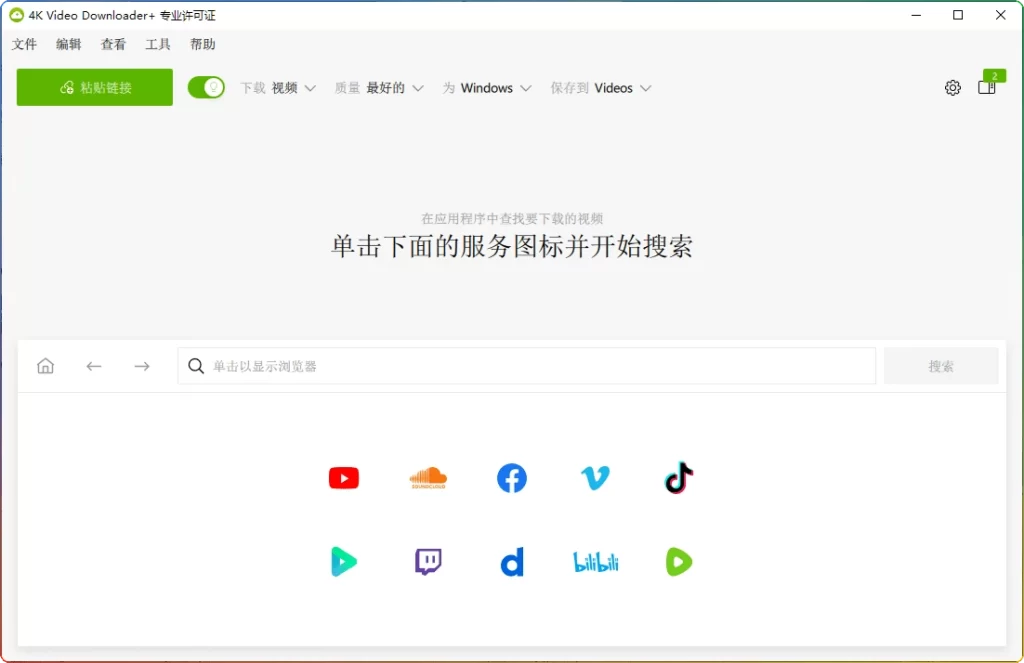
Task: Select the SoundCloud service icon
Action: pos(428,478)
